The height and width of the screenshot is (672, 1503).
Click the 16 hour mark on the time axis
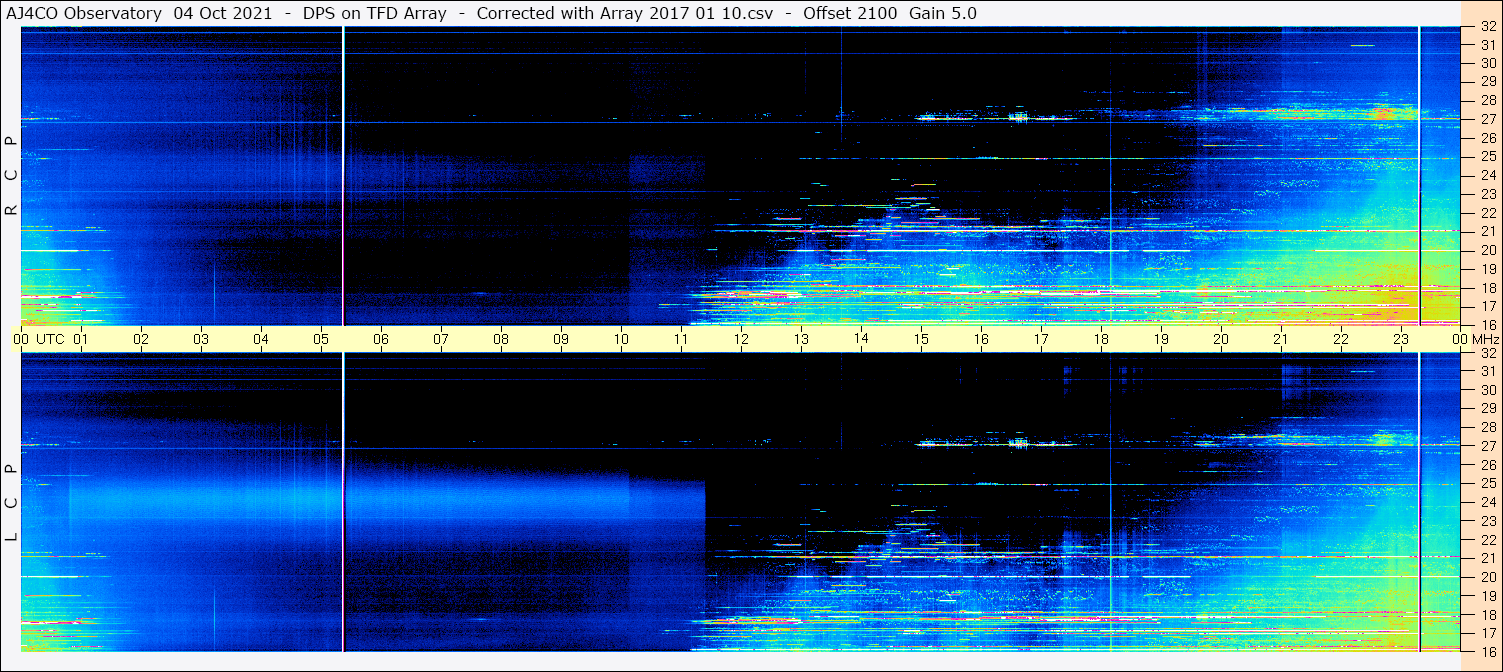tap(981, 339)
